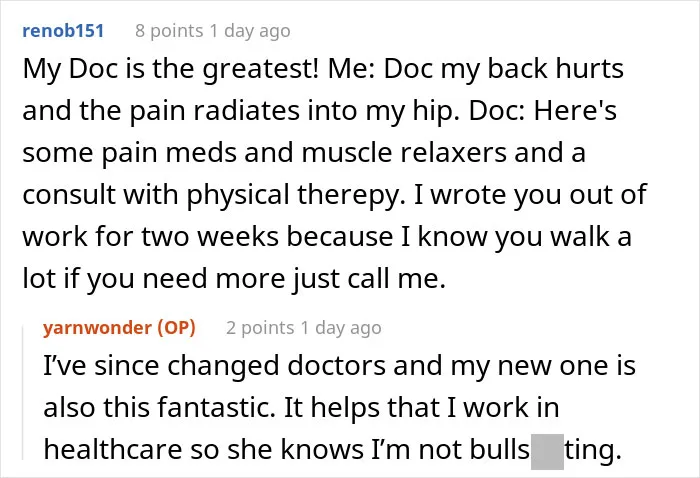Open yarnwonder's user profile
Screen dimensions: 700x478
(x=97, y=328)
